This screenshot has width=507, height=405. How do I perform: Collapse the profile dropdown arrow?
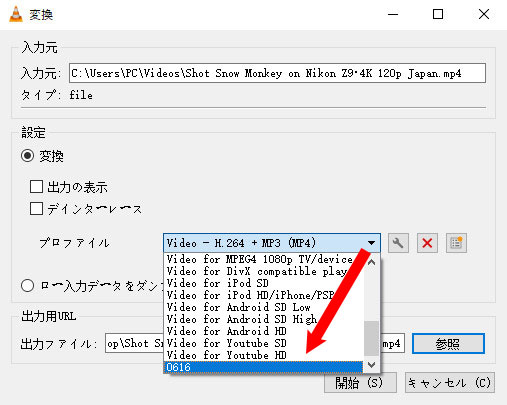[x=371, y=243]
